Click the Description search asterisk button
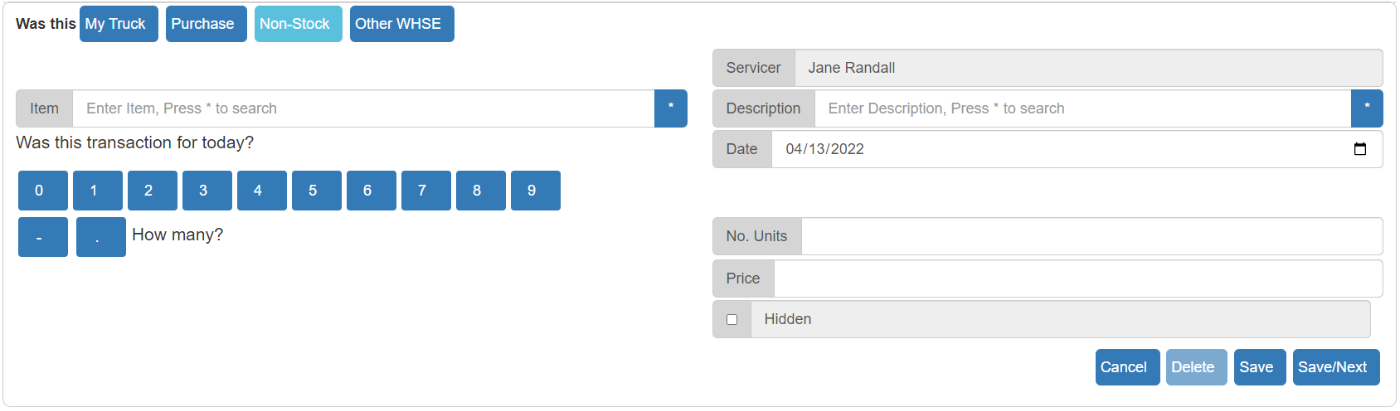 1366,108
